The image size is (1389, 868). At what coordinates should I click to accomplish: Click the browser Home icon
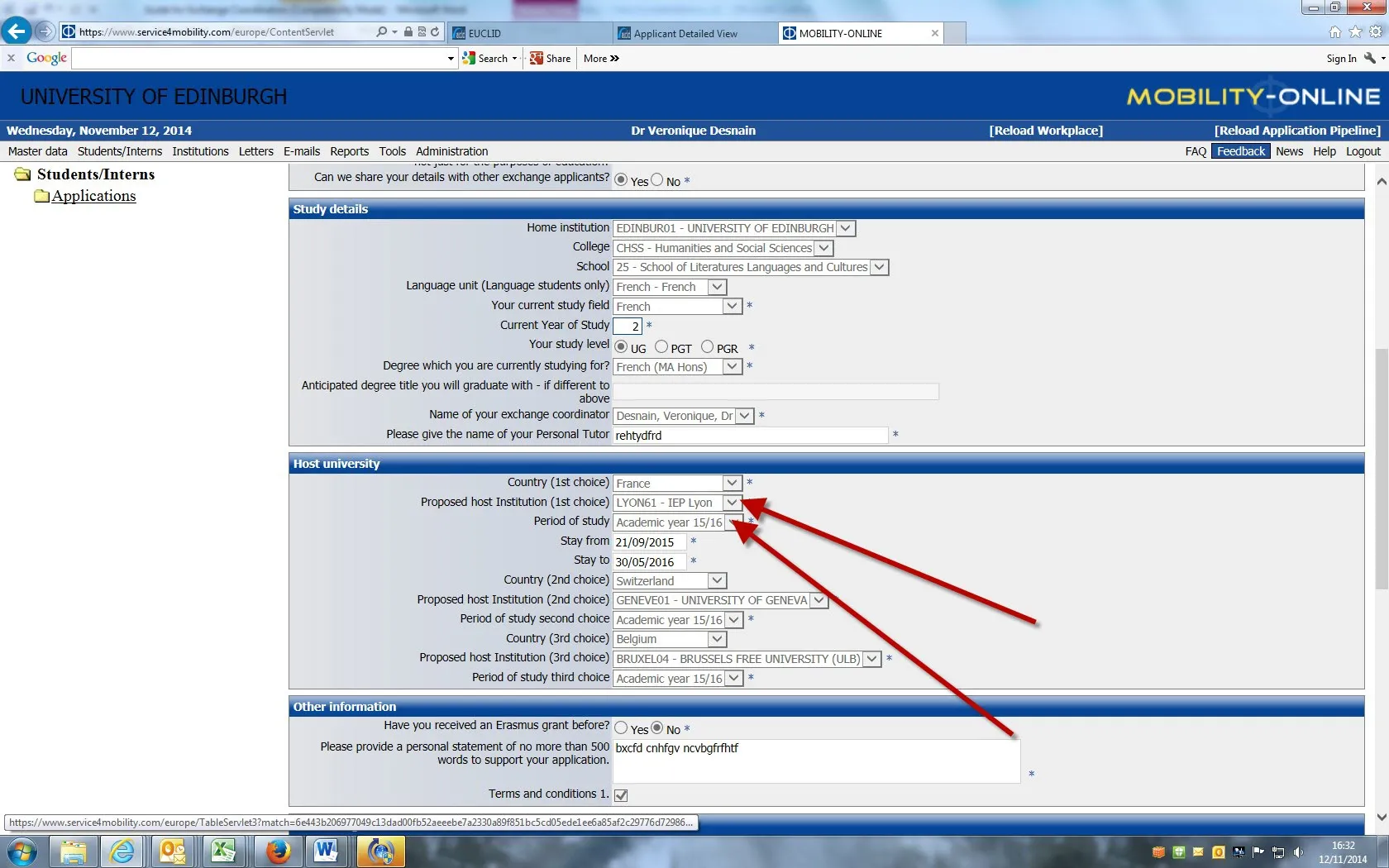pos(1334,32)
